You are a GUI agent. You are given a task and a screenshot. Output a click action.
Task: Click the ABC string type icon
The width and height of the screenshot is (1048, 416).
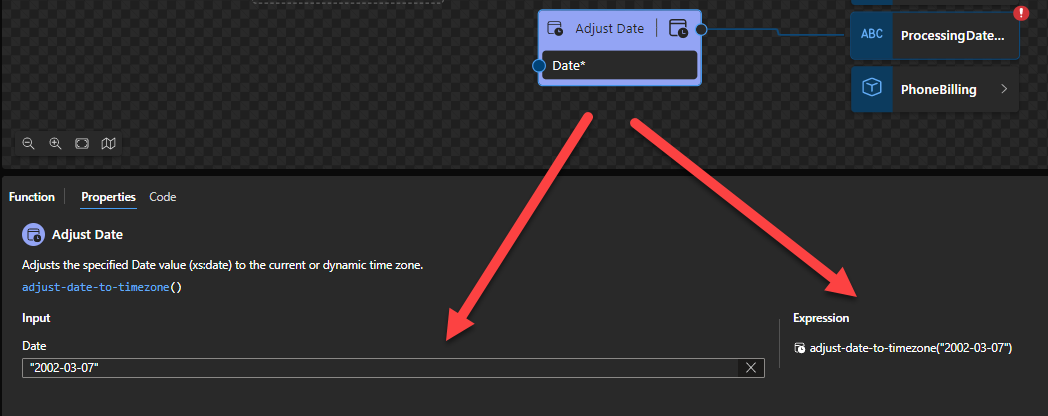coord(872,34)
